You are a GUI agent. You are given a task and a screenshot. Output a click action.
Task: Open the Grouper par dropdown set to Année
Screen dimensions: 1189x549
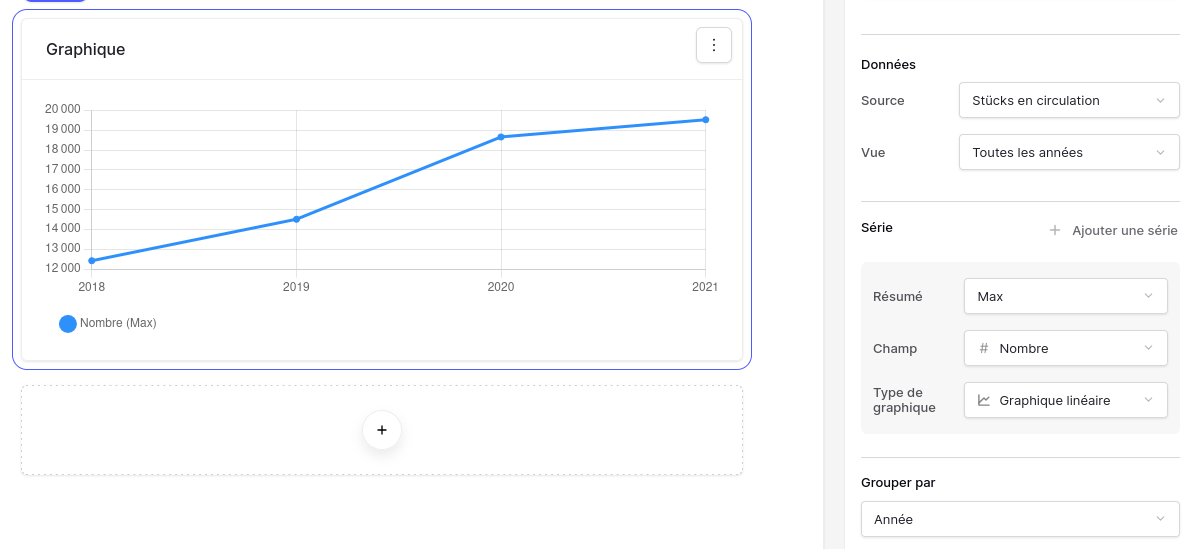(1019, 519)
